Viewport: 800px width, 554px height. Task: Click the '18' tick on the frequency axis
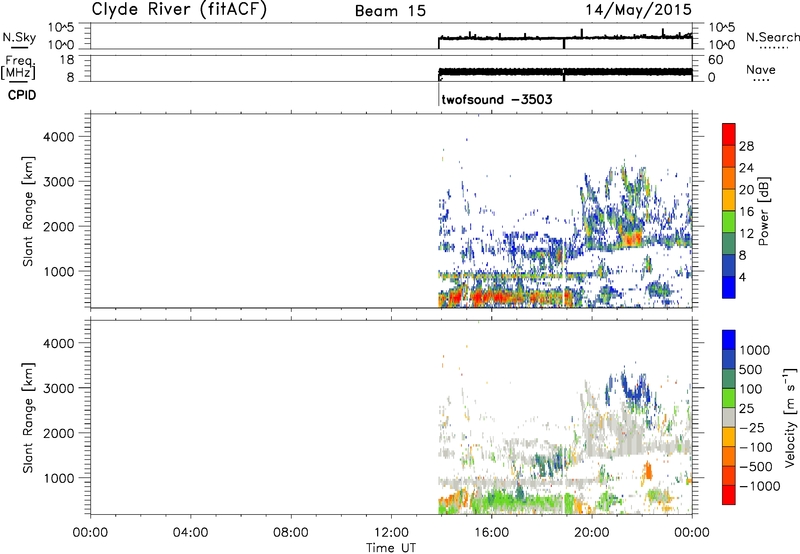coord(67,60)
